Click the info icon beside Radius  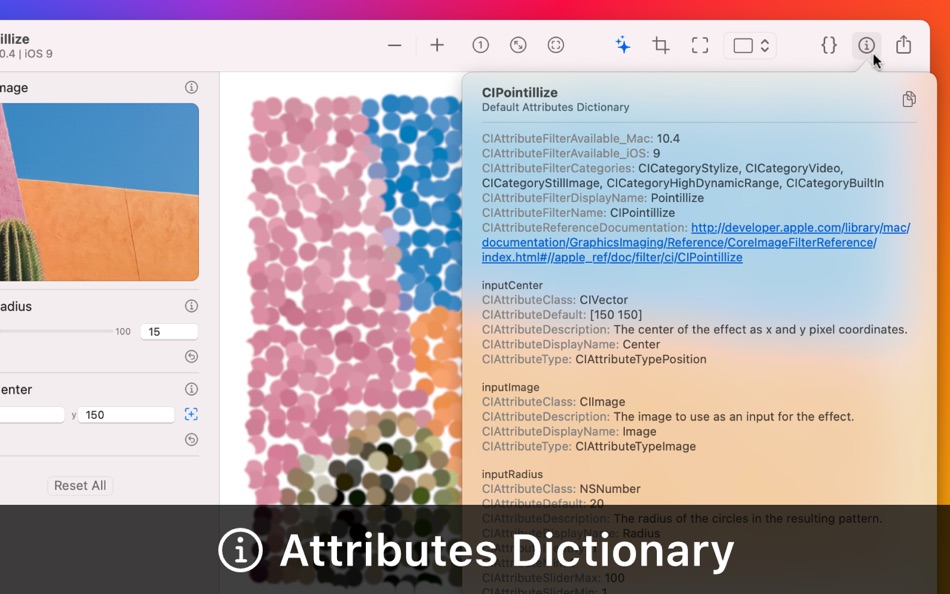[191, 306]
